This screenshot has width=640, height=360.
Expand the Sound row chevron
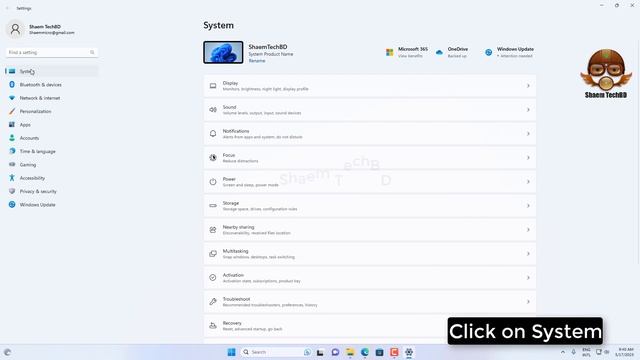click(528, 110)
